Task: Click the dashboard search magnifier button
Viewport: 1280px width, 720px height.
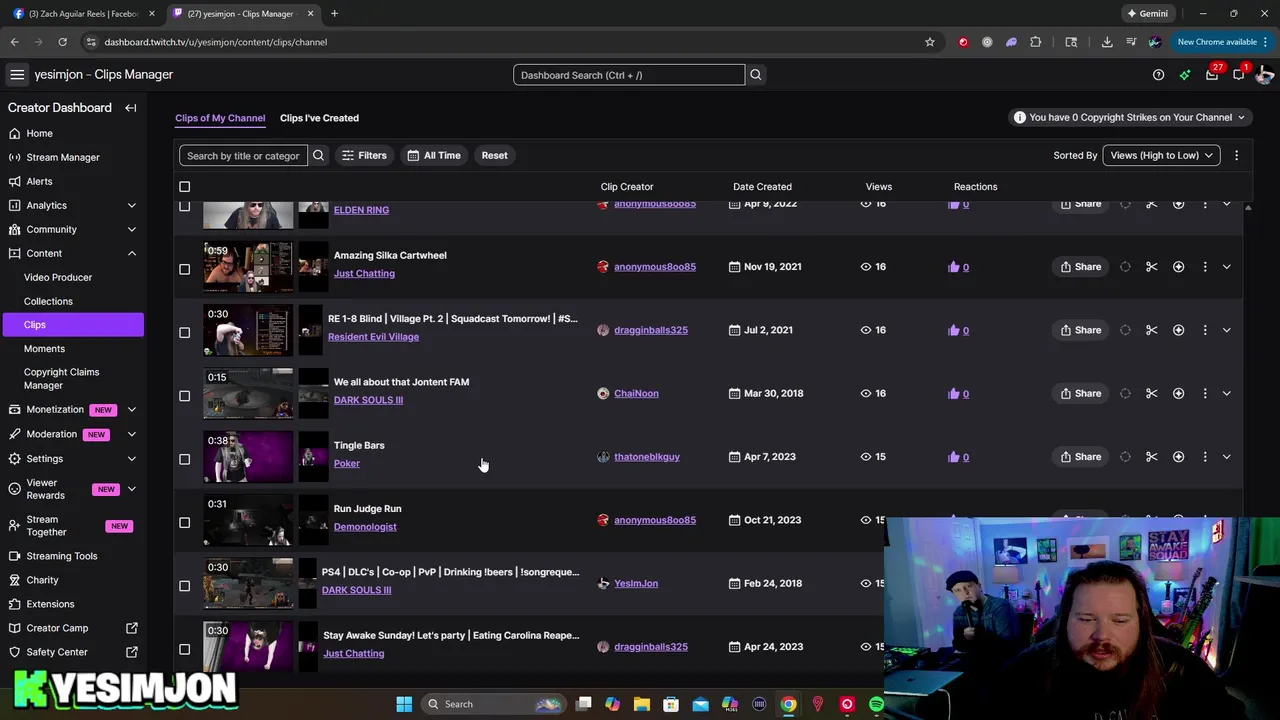Action: (756, 75)
